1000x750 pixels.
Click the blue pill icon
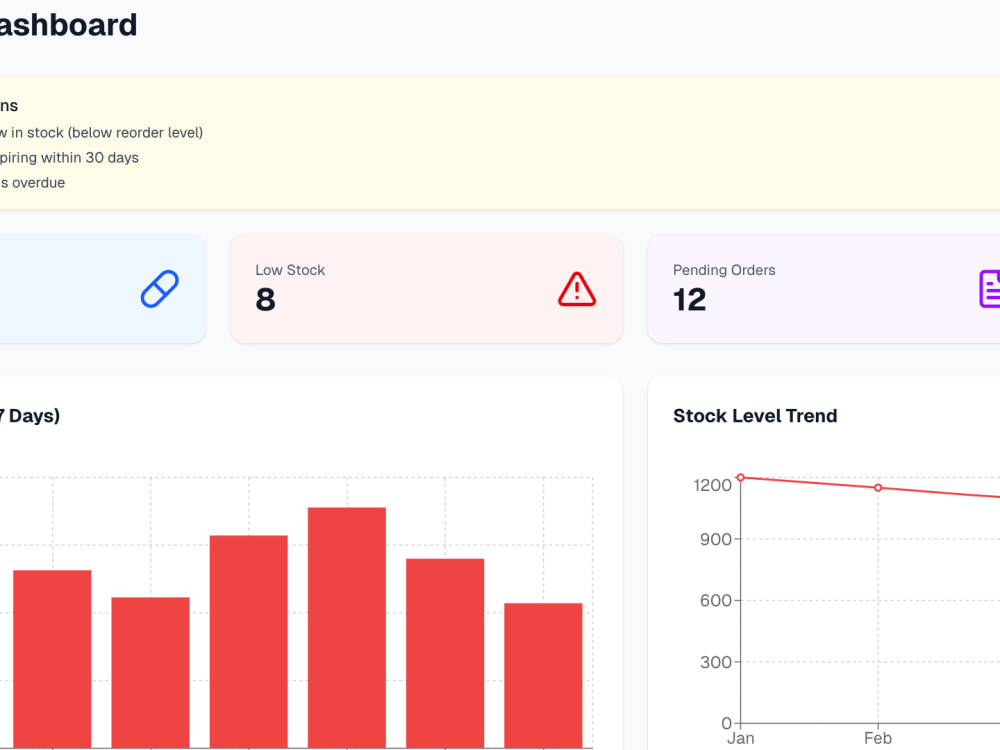(159, 289)
